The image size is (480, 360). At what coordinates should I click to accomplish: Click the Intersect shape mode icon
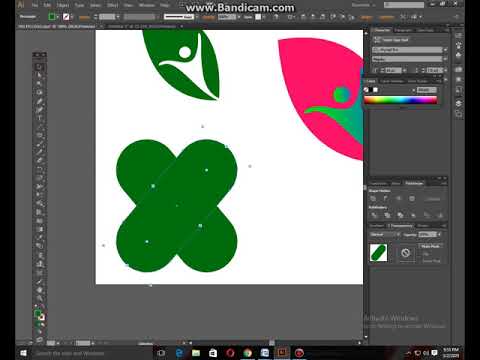tap(399, 199)
